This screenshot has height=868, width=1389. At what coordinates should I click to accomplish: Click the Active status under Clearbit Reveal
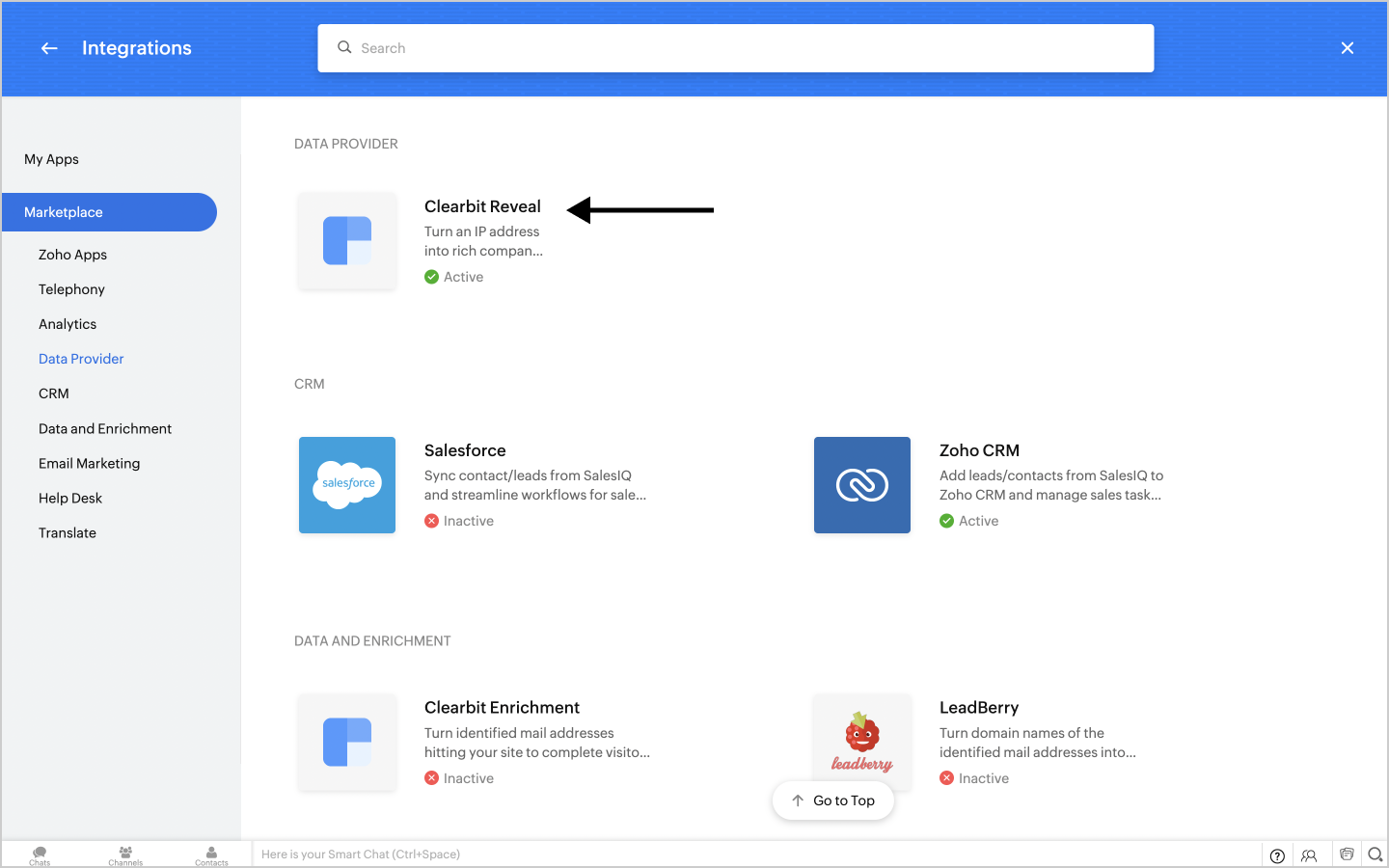(x=454, y=277)
